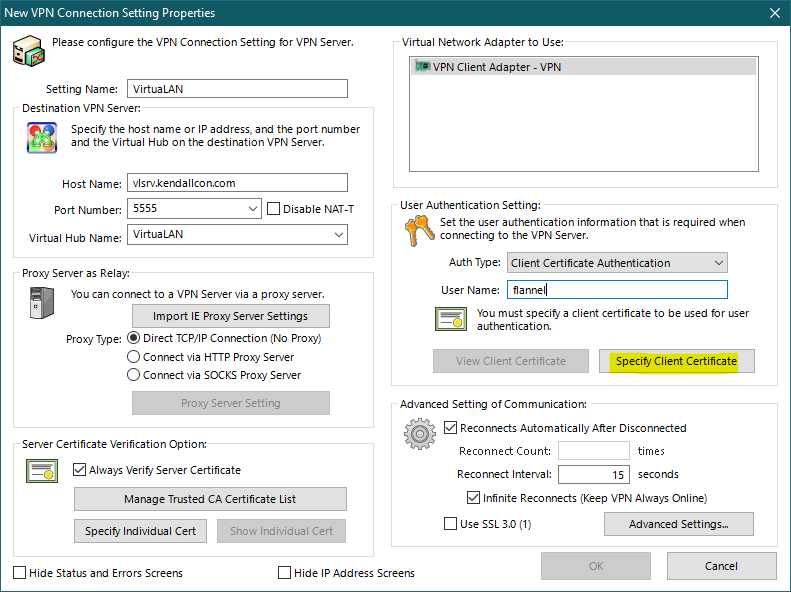Viewport: 791px width, 592px height.
Task: Click the Destination VPN Server people icon
Action: [41, 138]
